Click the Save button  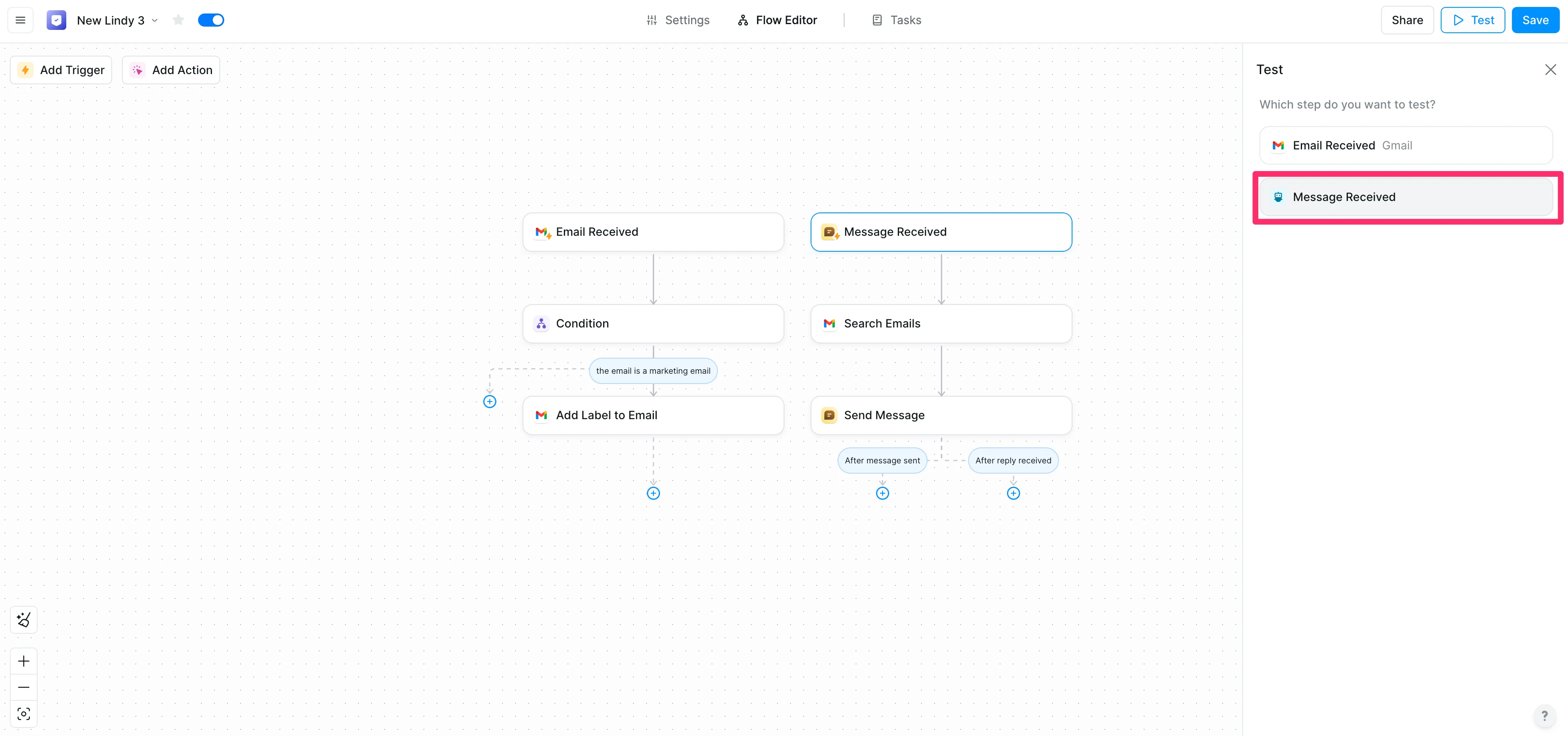[1534, 20]
